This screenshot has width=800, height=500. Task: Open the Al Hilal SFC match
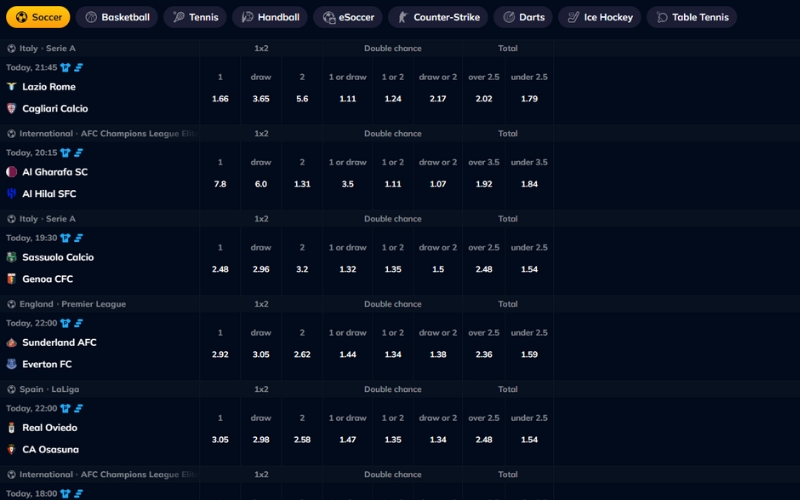pos(49,194)
